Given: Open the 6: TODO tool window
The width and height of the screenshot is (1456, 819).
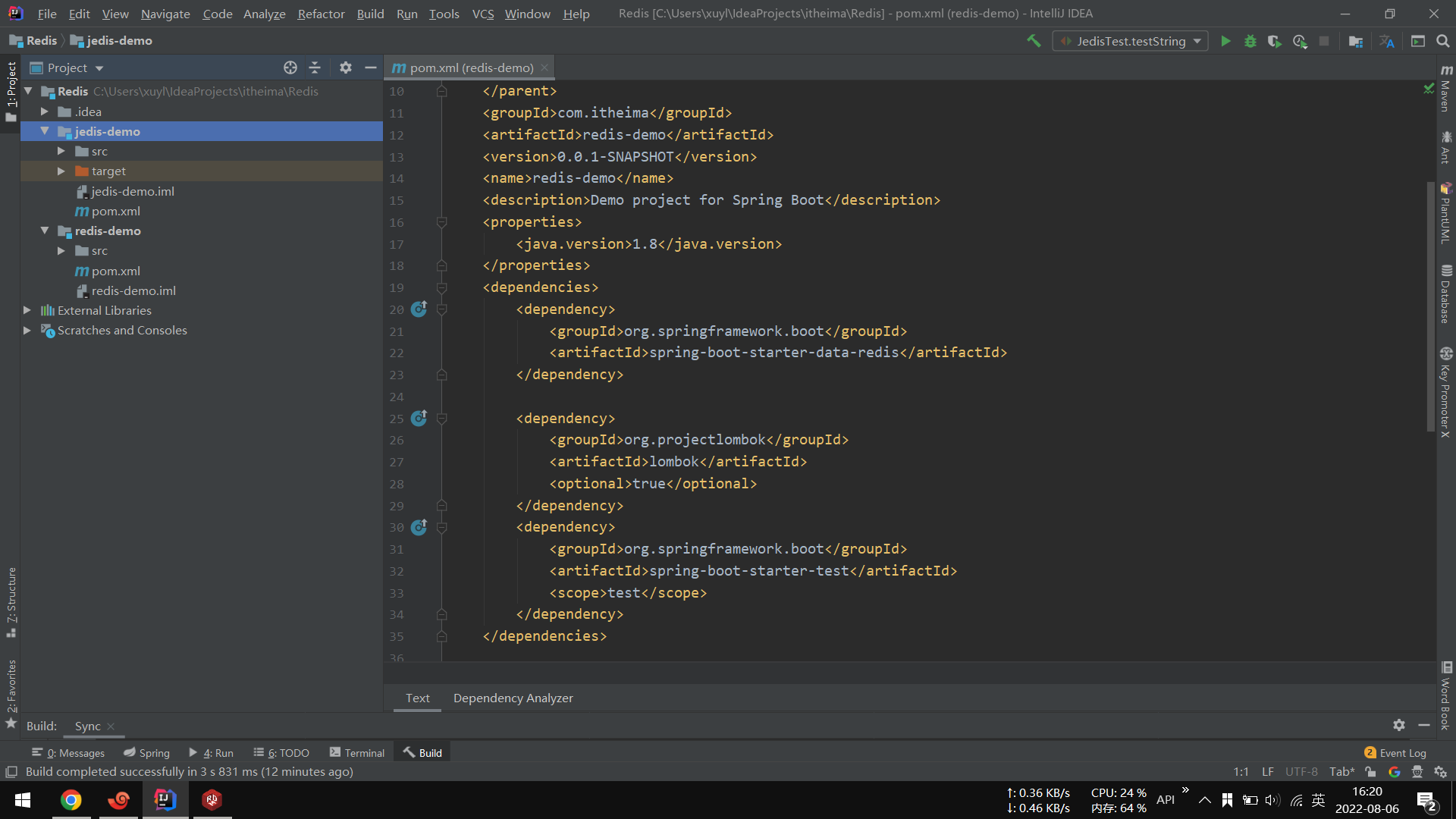Looking at the screenshot, I should tap(281, 752).
